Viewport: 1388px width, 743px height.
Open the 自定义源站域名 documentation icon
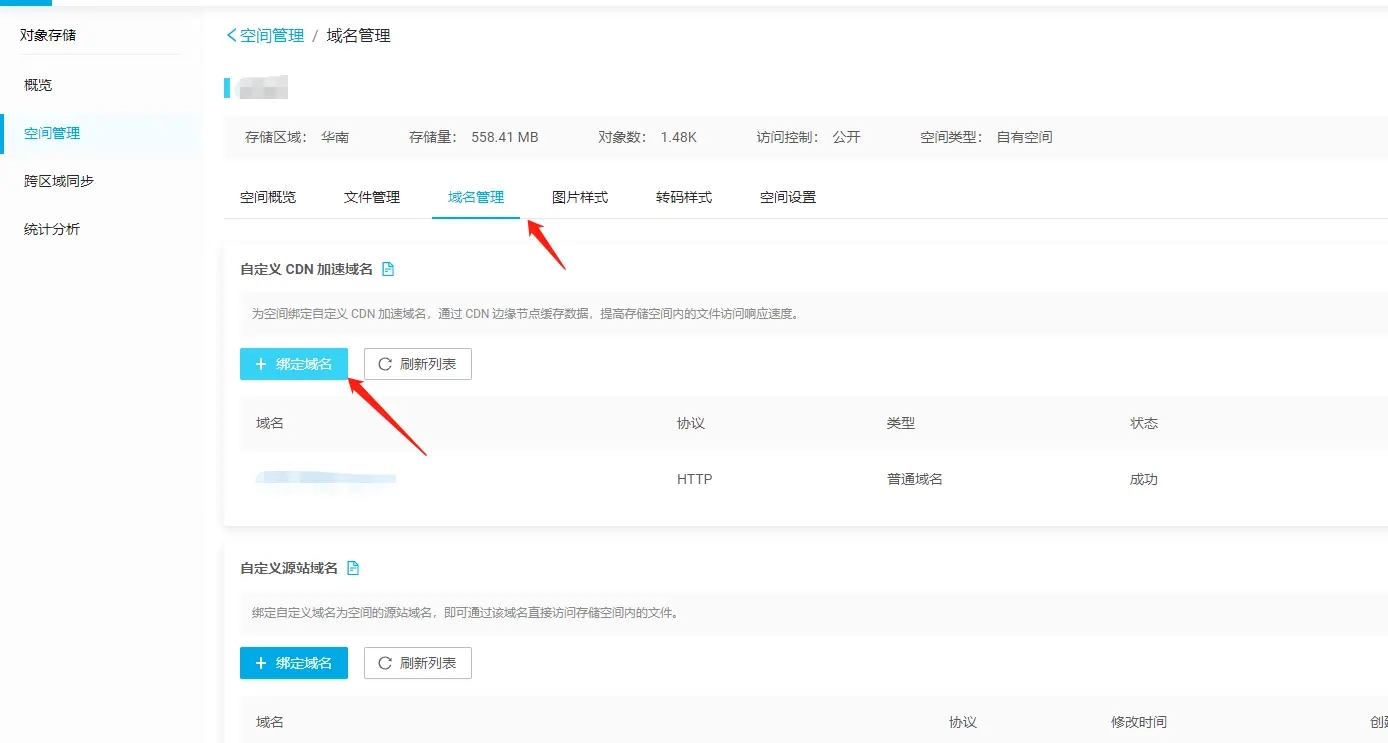tap(352, 568)
